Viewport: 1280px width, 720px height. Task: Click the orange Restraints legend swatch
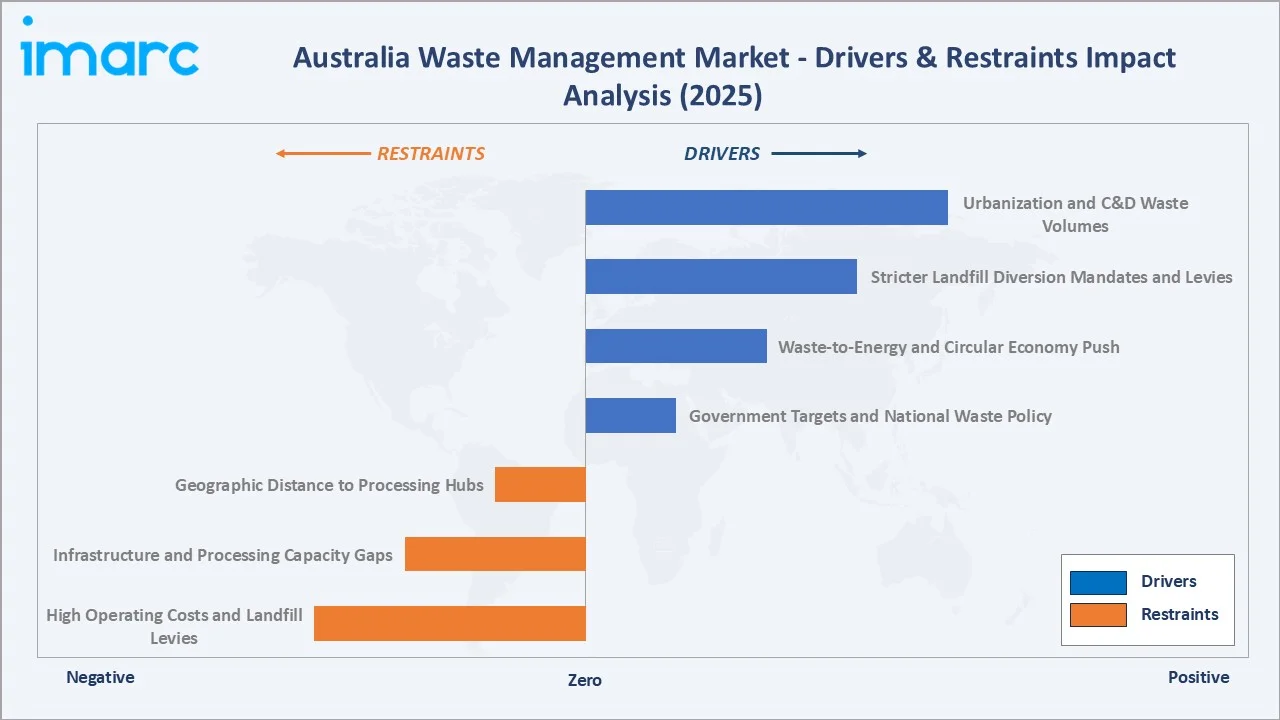coord(1098,615)
